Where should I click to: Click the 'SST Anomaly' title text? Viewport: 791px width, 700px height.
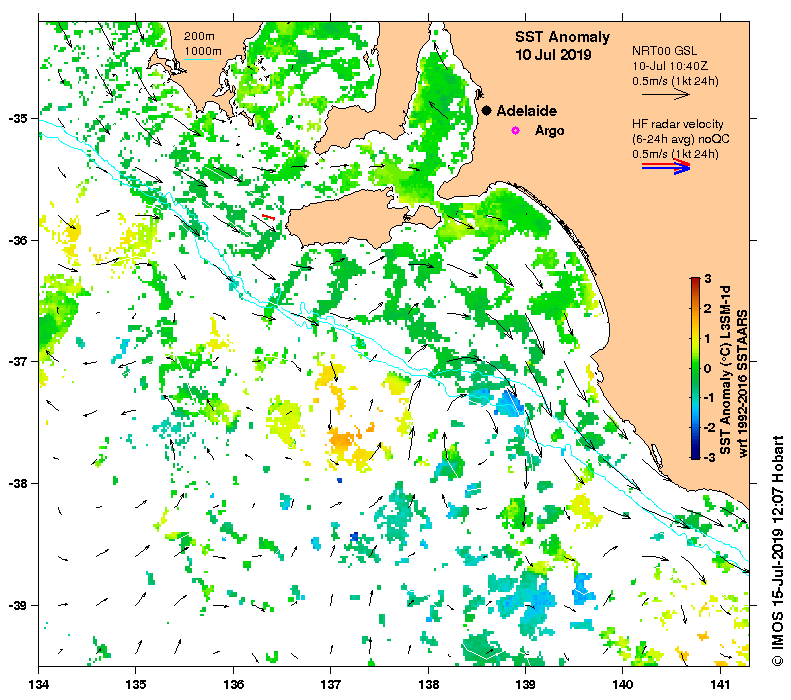[x=562, y=37]
